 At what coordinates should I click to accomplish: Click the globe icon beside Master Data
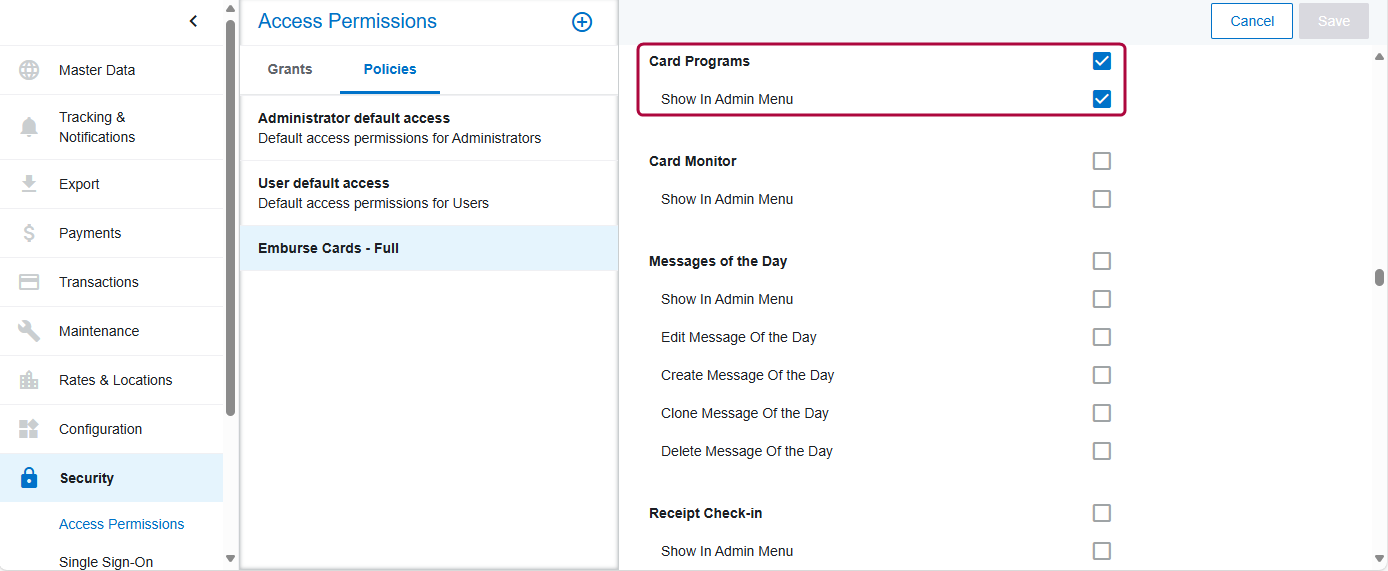tap(29, 70)
